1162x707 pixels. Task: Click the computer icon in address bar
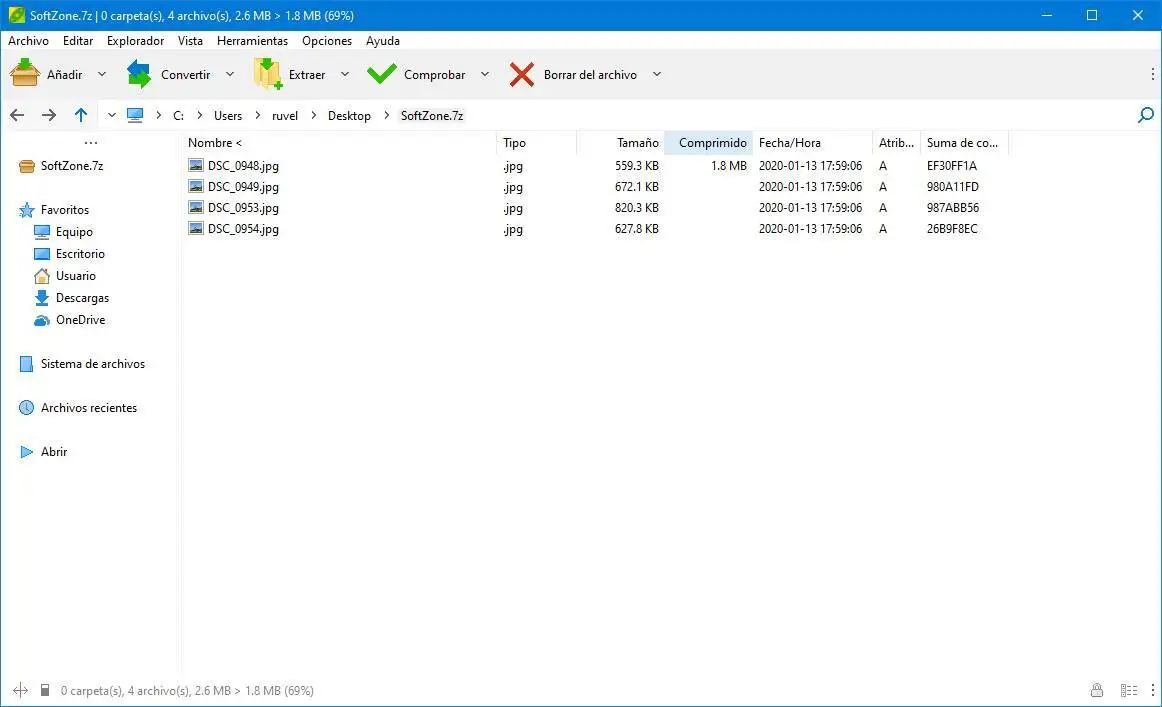(x=134, y=115)
